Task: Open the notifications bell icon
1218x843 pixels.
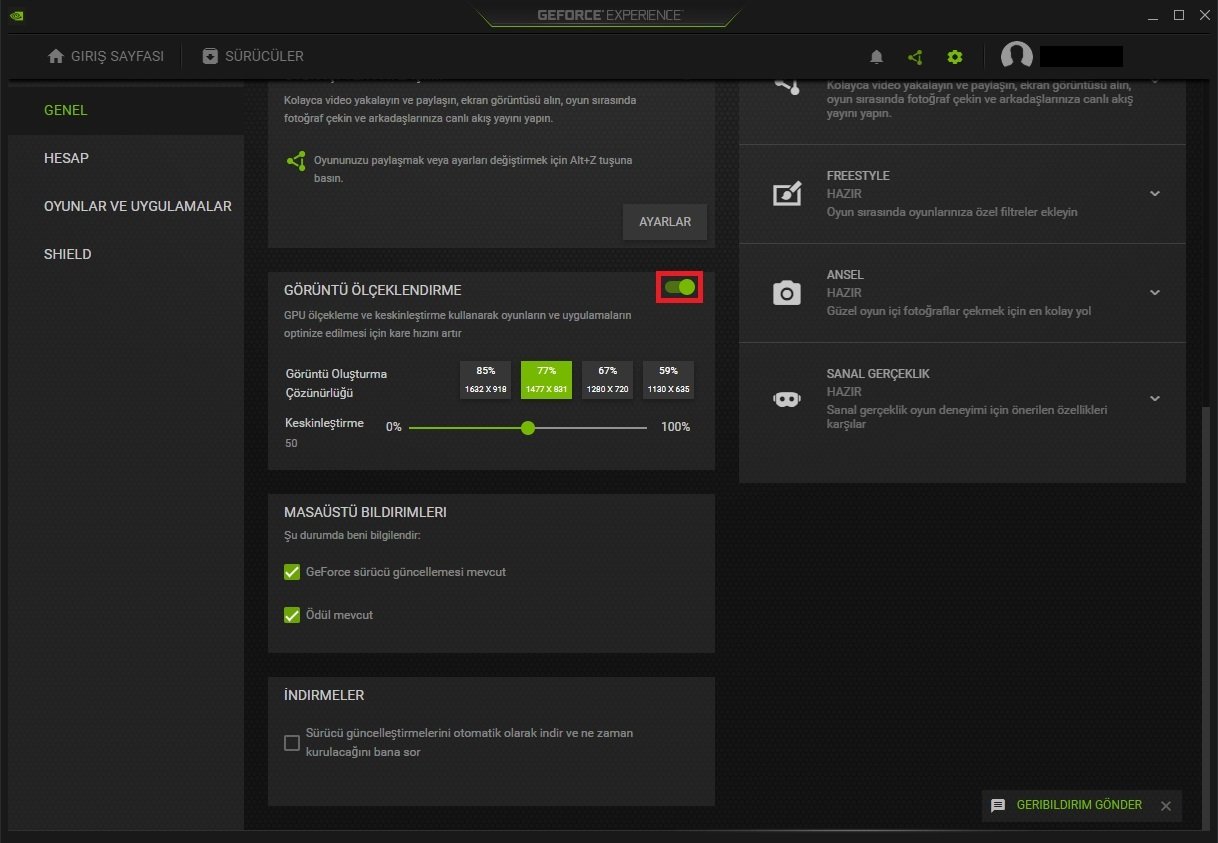Action: 876,57
